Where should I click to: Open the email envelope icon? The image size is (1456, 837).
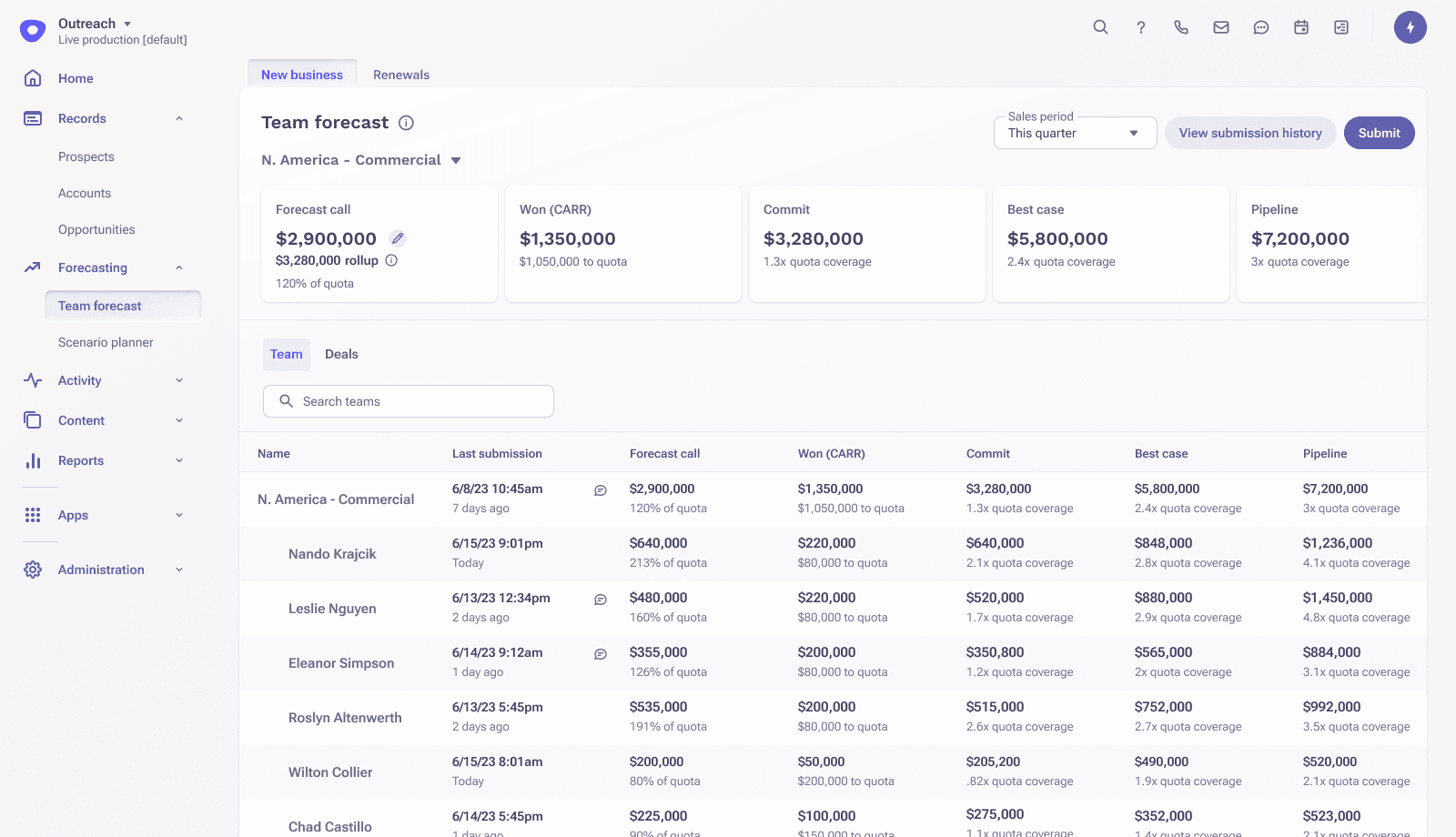click(x=1221, y=27)
